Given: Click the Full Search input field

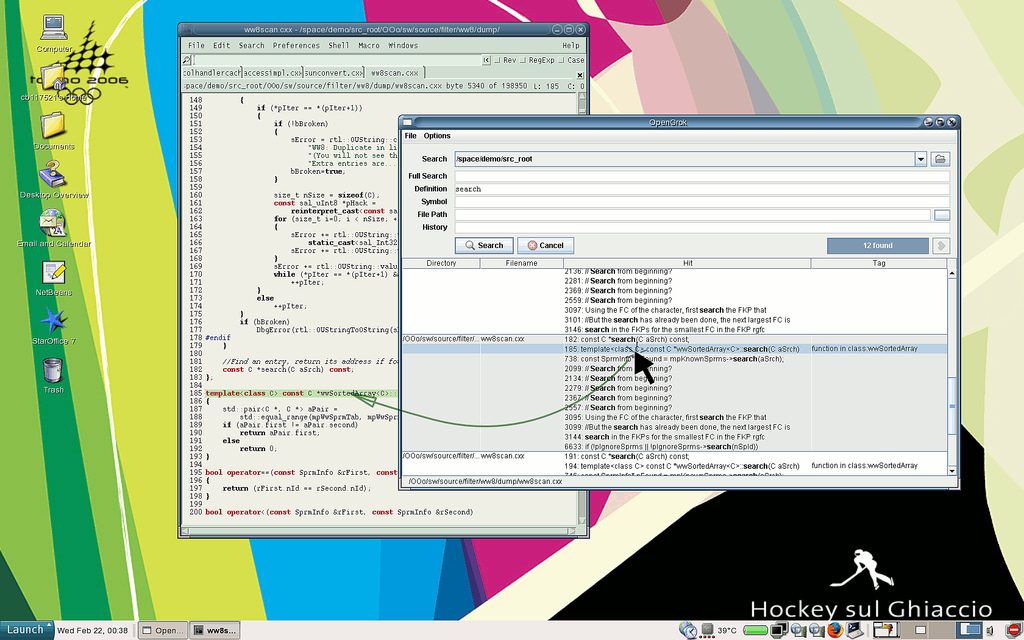Looking at the screenshot, I should click(700, 176).
